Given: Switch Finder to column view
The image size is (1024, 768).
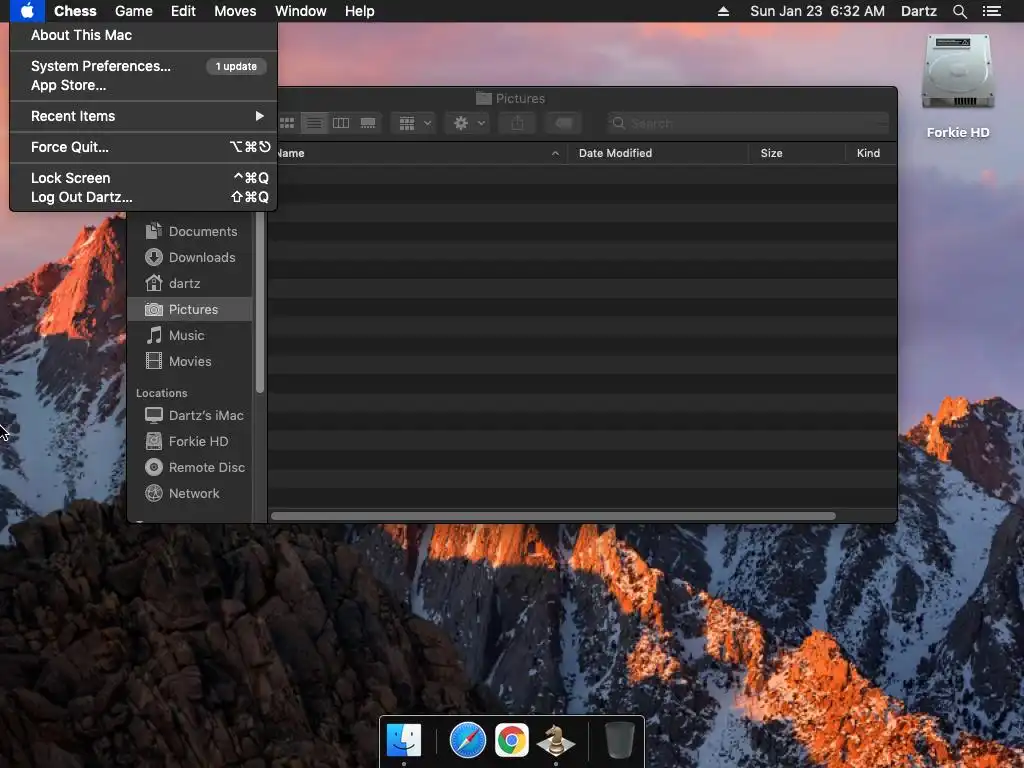Looking at the screenshot, I should (341, 123).
